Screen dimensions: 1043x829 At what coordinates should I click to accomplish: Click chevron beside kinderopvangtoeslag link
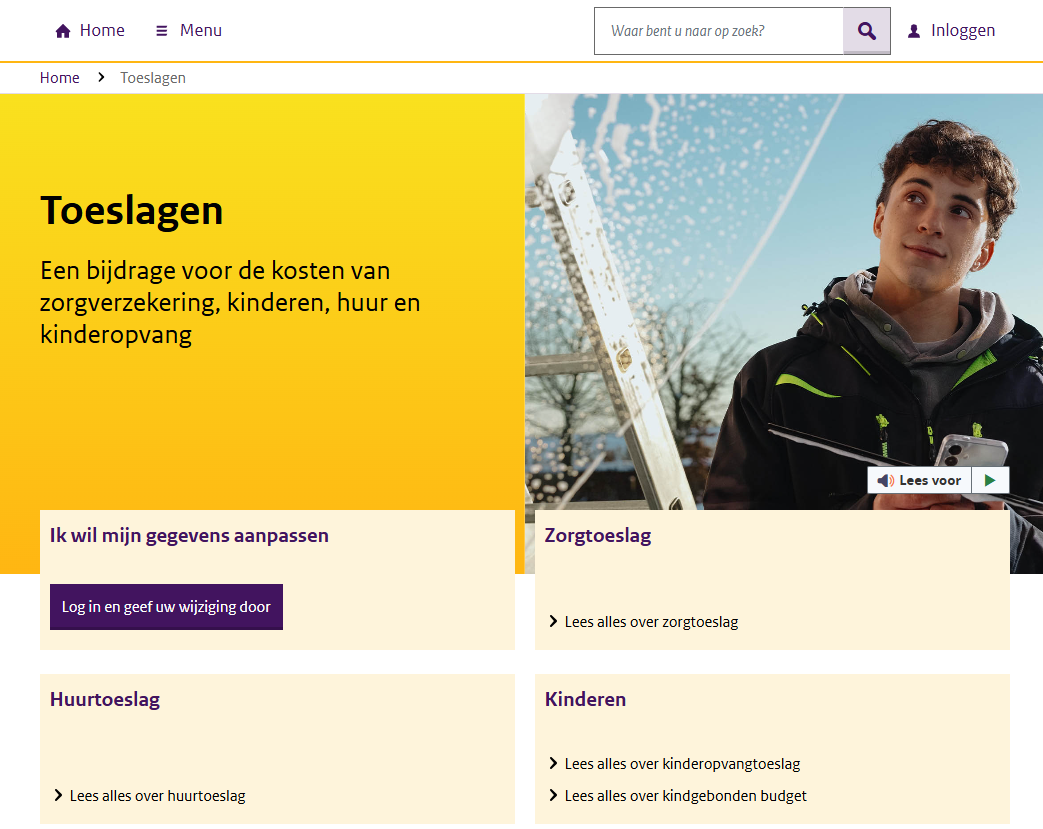[x=553, y=763]
